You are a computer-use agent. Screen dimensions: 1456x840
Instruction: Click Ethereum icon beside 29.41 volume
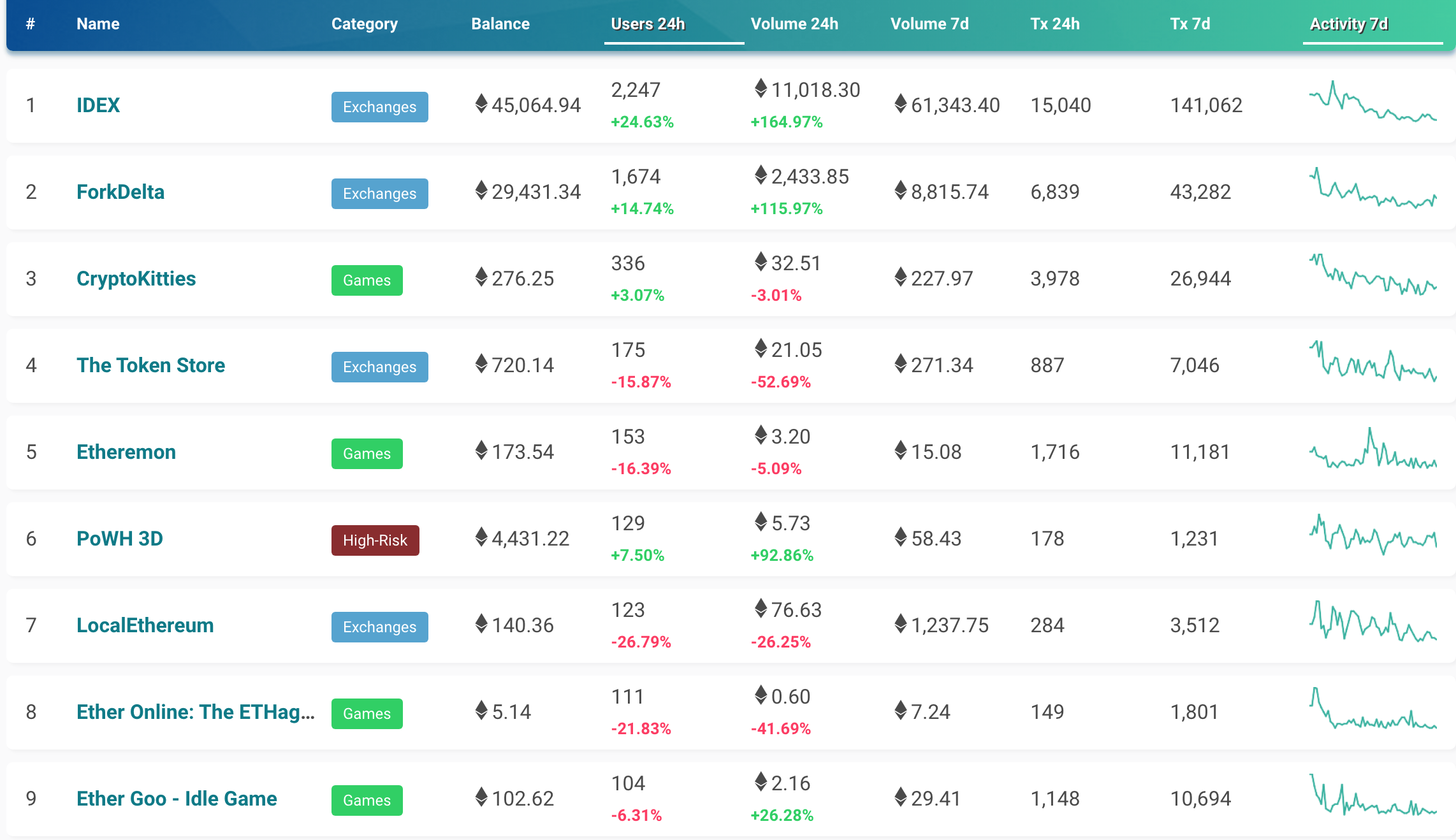[x=900, y=797]
